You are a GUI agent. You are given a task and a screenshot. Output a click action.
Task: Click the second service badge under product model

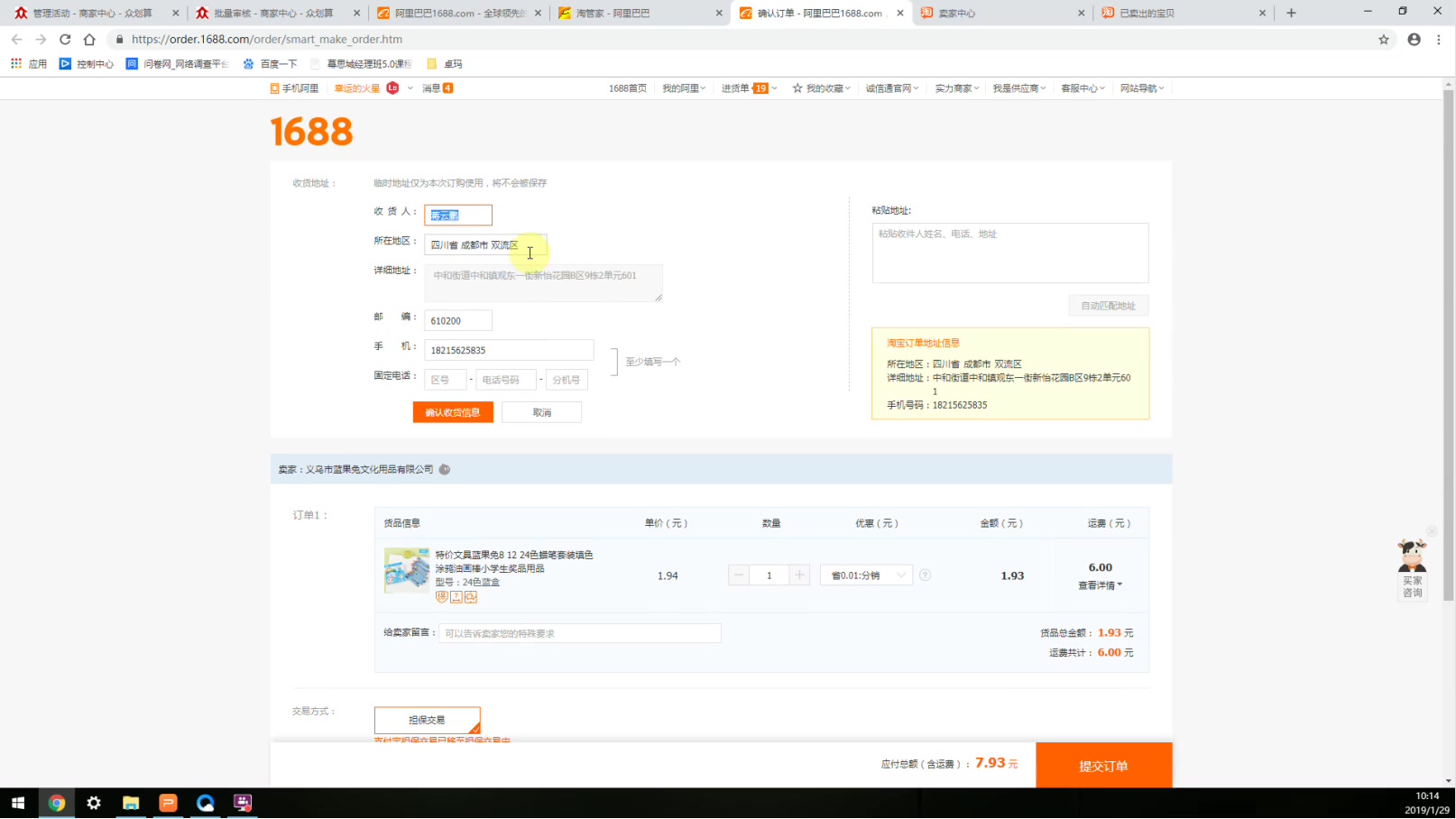pos(456,597)
